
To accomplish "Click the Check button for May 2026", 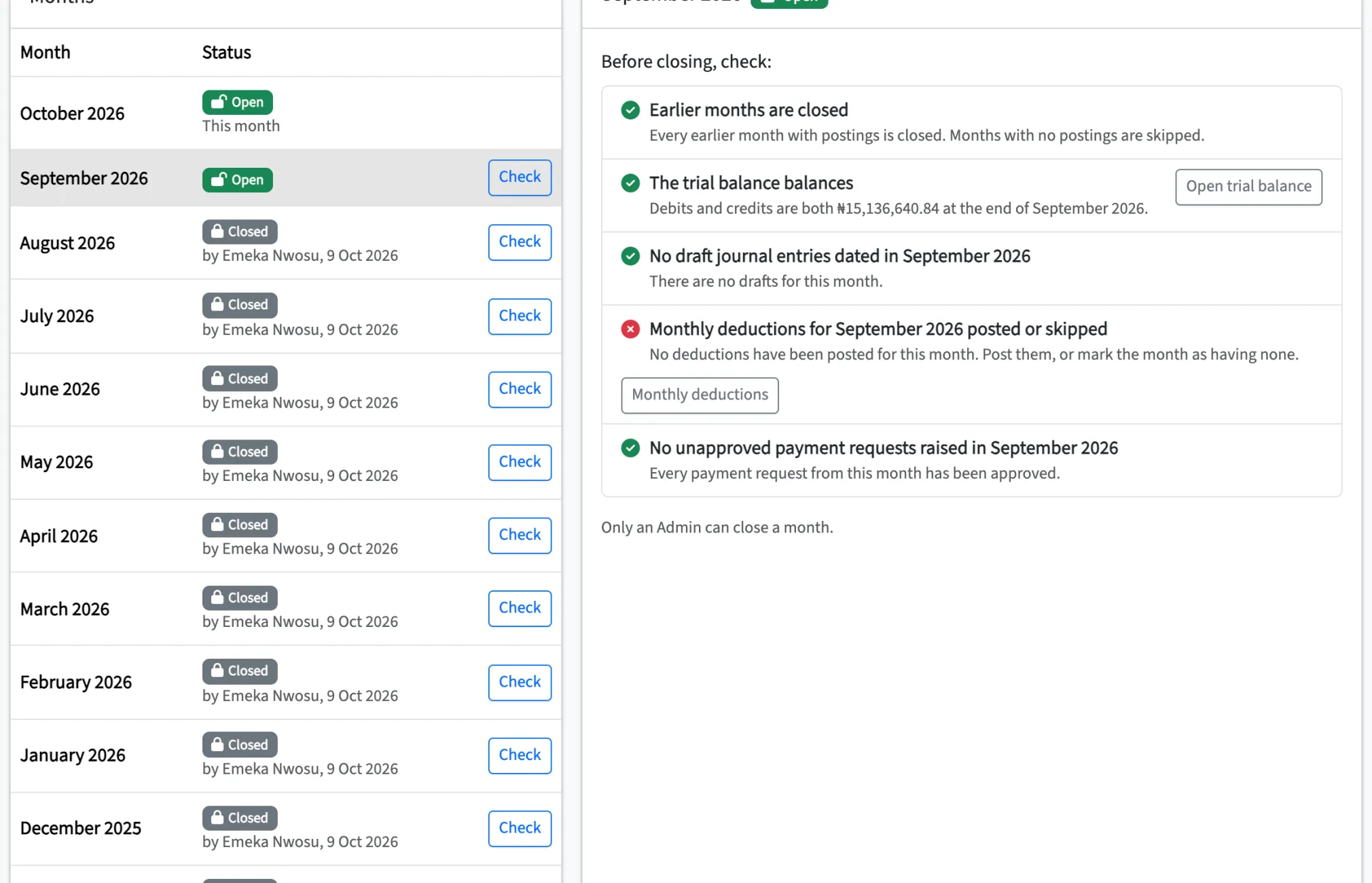I will pos(520,462).
